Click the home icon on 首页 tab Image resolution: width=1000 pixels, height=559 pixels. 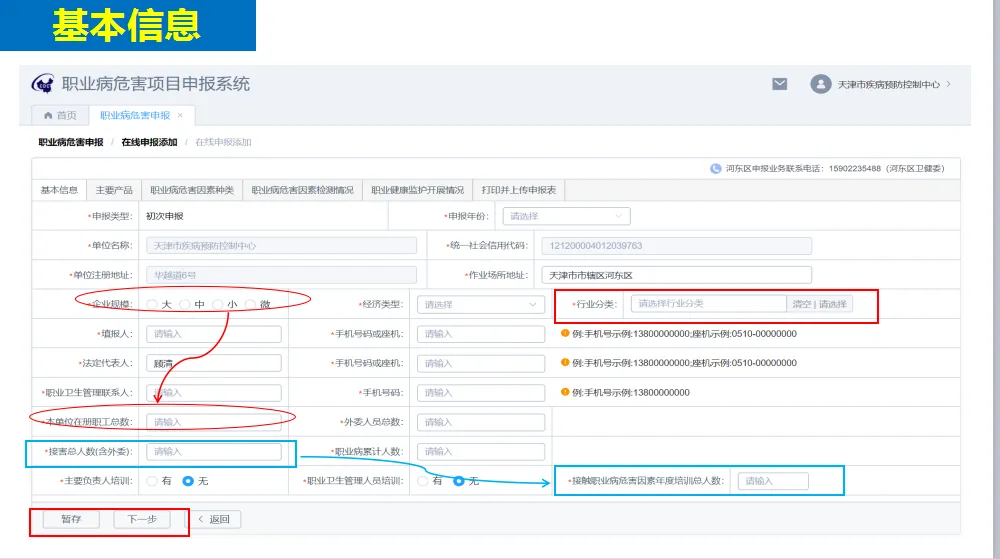click(48, 115)
